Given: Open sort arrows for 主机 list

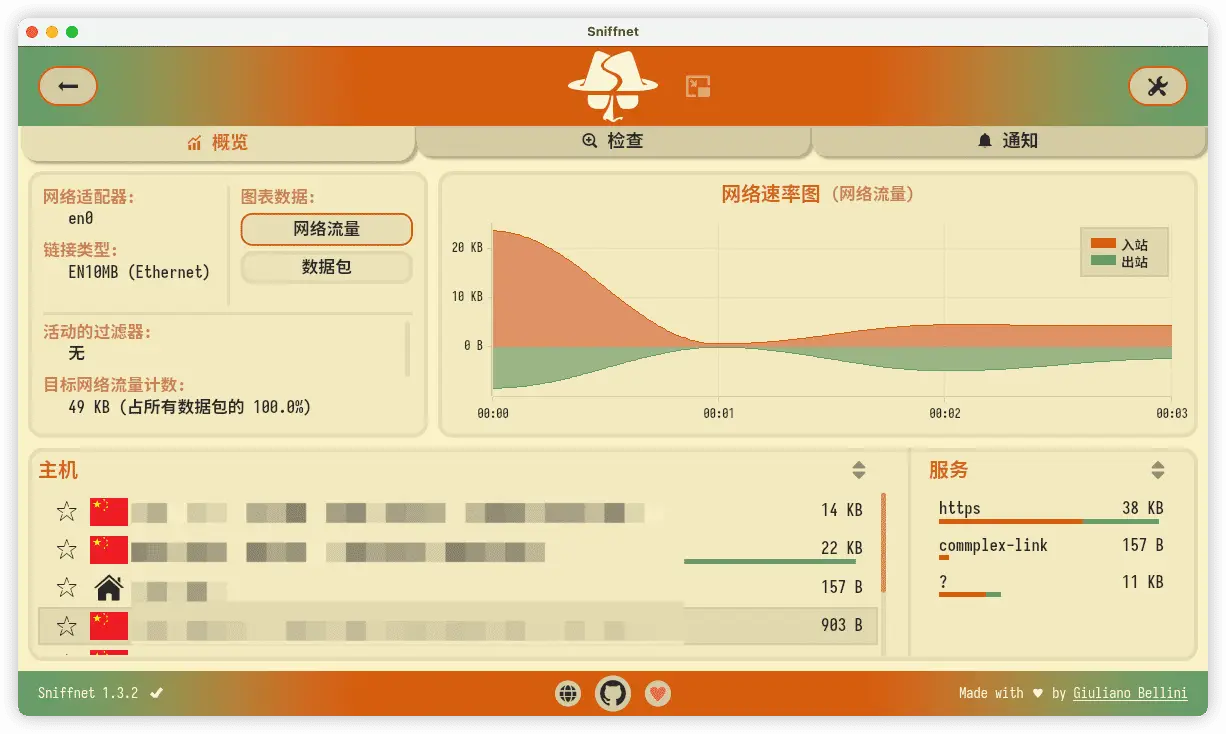Looking at the screenshot, I should [858, 470].
